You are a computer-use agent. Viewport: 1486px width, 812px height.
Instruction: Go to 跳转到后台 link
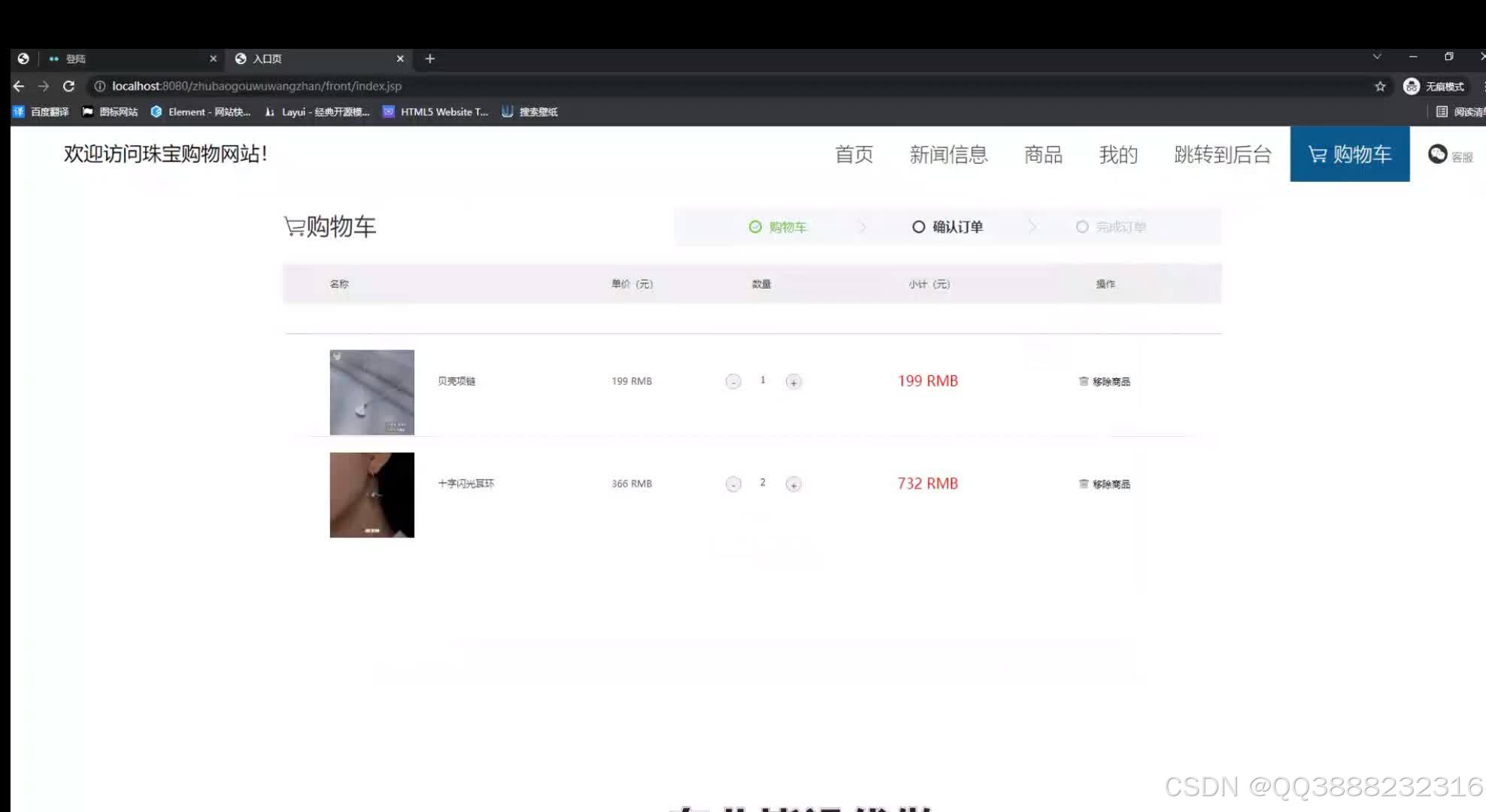pyautogui.click(x=1223, y=155)
